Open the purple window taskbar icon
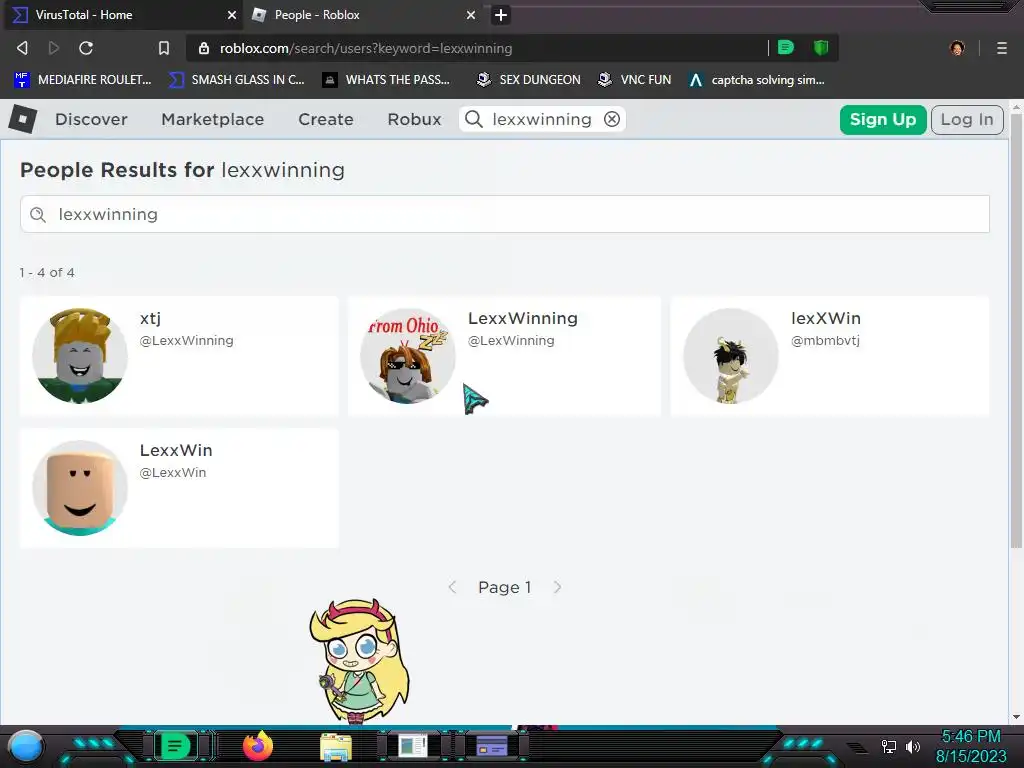The image size is (1024, 768). click(492, 746)
